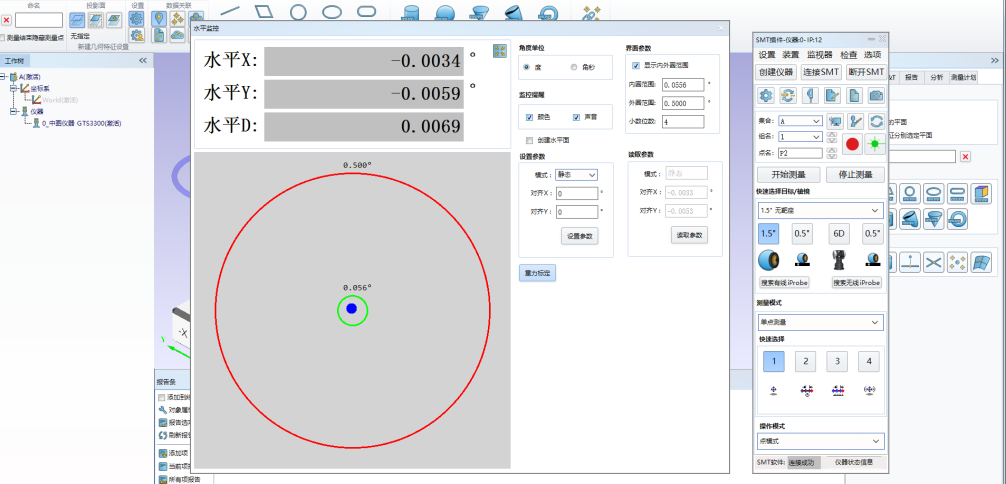Enable the 创建水平面 checkbox
Viewport: 1006px width, 484px height.
click(530, 140)
